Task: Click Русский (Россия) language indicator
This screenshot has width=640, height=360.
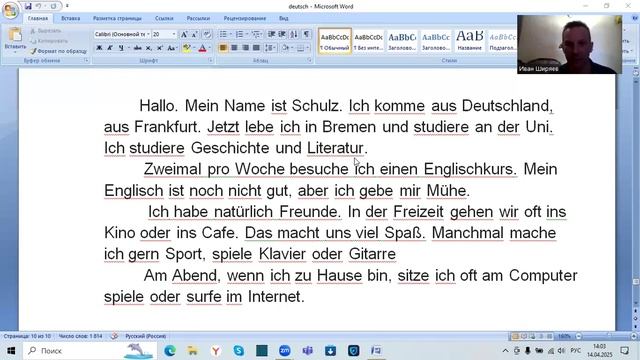Action: 146,336
